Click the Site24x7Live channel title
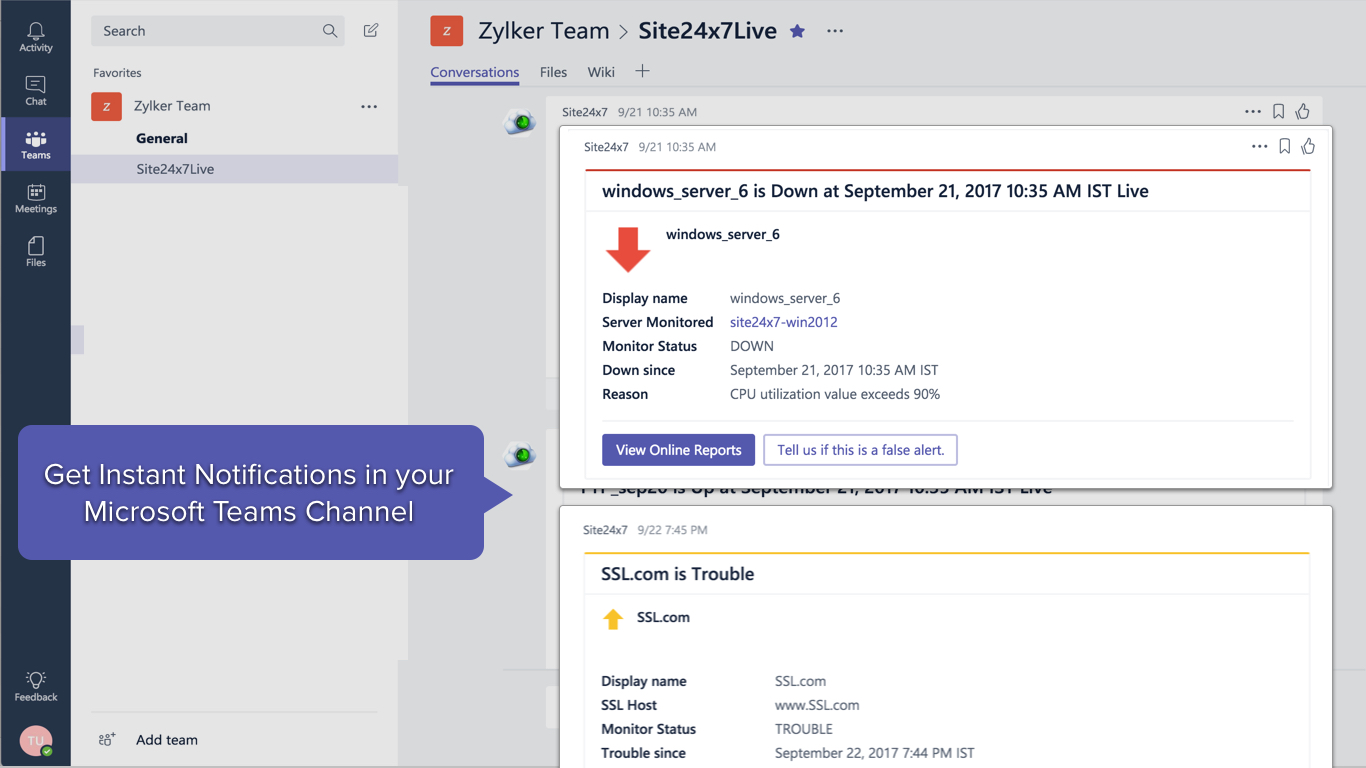Screen dimensions: 1366x768 [708, 31]
